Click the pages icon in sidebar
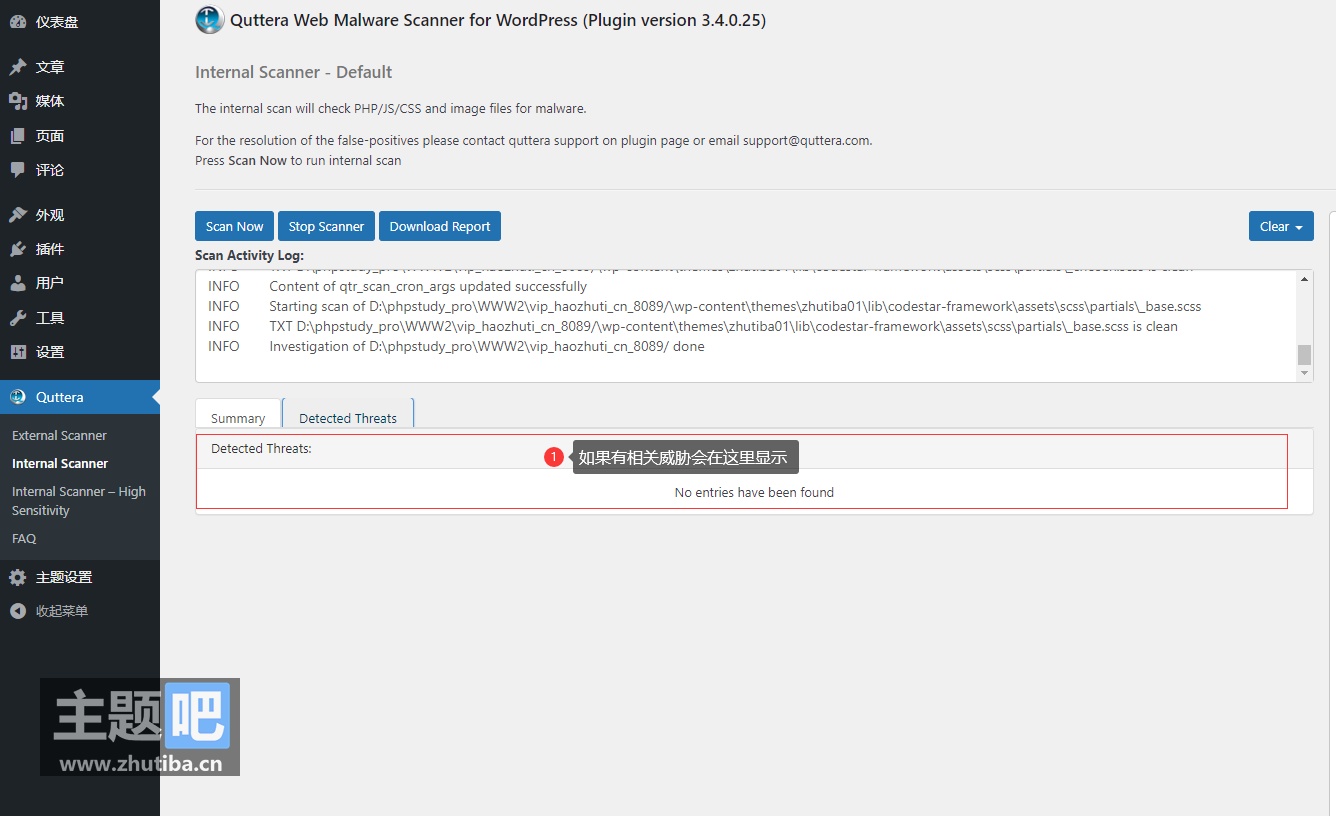 [18, 136]
